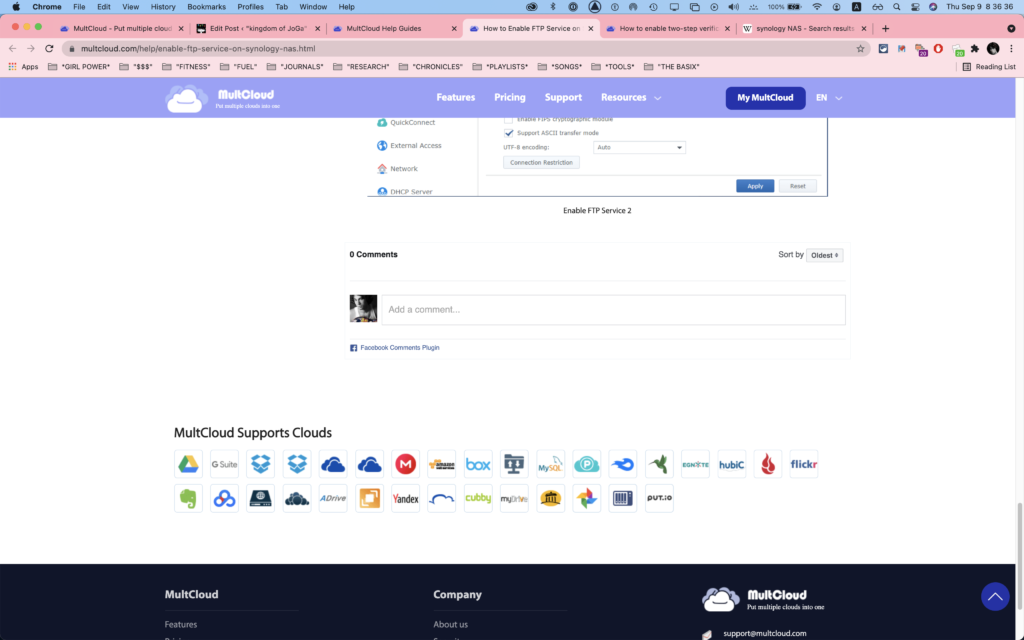
Task: Choose the Evernote elephant icon
Action: (x=188, y=498)
